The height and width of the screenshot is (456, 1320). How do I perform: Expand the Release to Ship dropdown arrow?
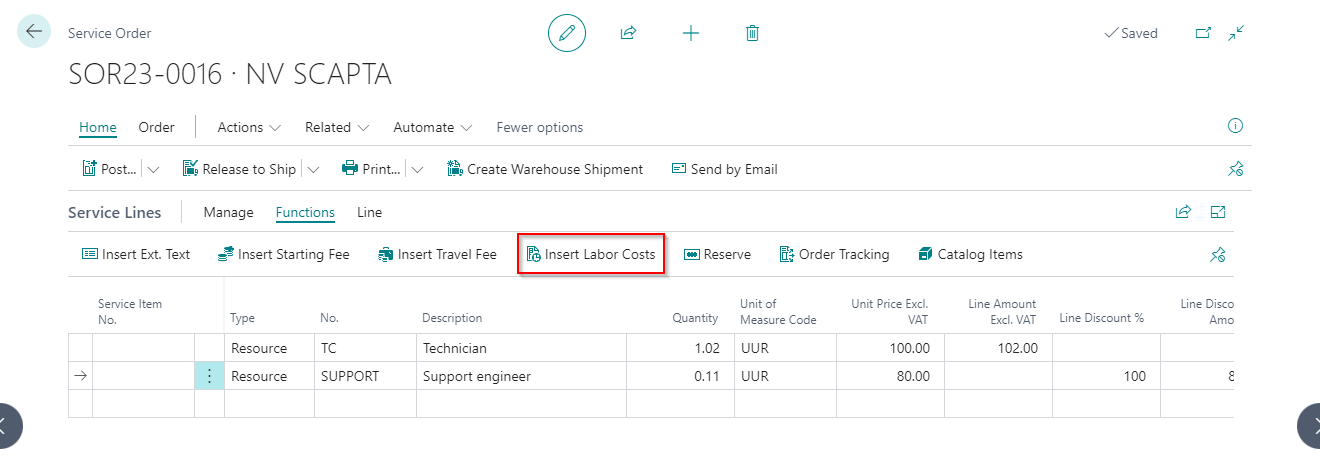[313, 169]
